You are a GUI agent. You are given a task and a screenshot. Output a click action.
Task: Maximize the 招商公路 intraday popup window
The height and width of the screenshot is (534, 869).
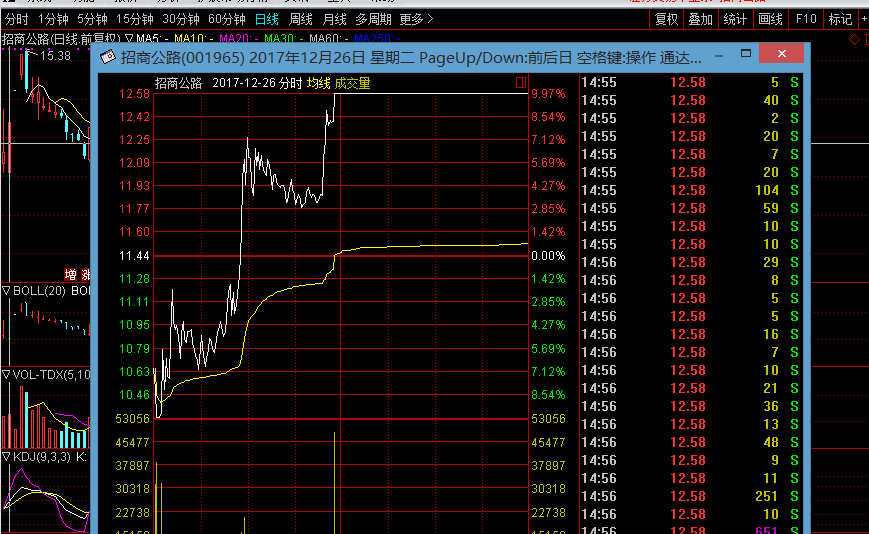[746, 54]
